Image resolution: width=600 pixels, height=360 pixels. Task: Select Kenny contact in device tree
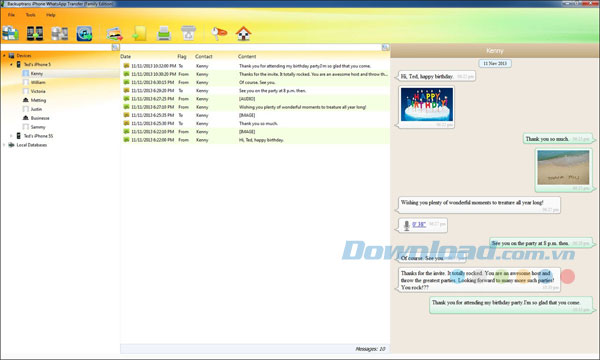click(x=37, y=73)
